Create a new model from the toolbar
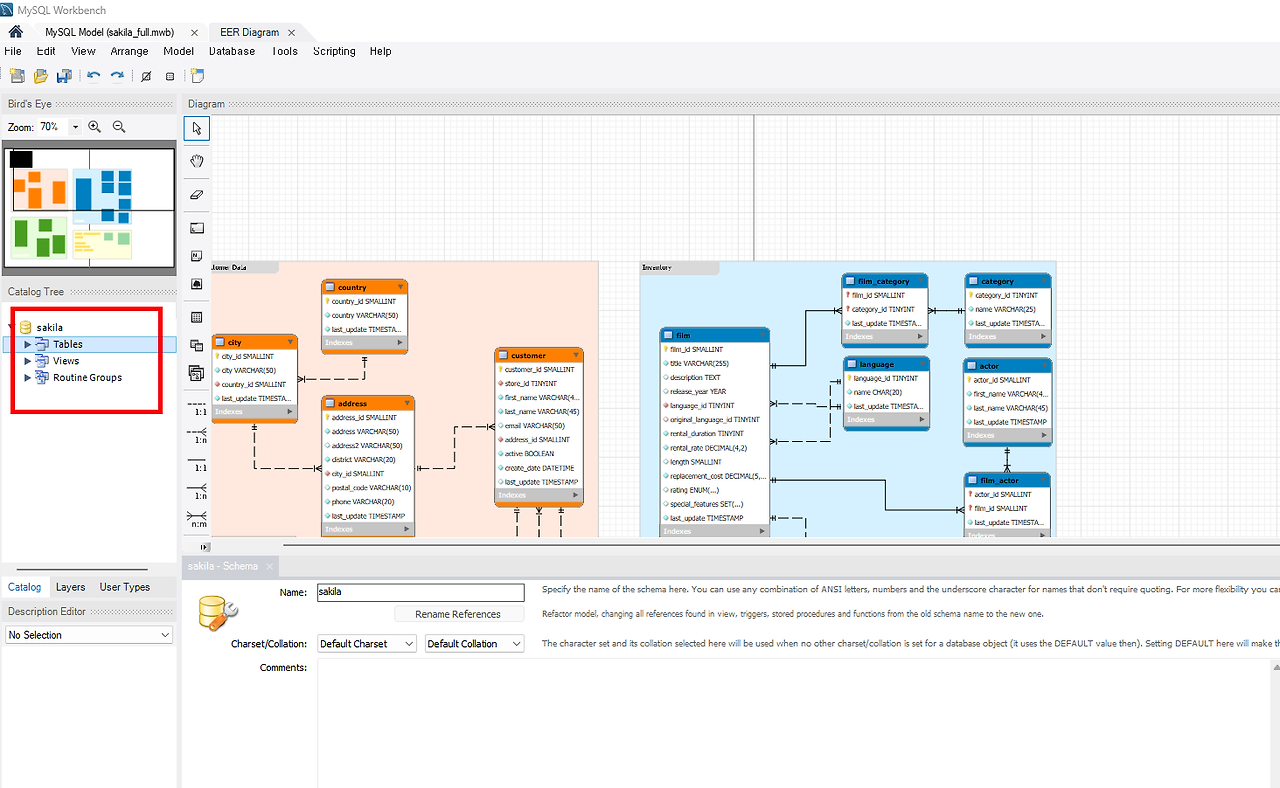Image resolution: width=1280 pixels, height=788 pixels. (x=17, y=76)
